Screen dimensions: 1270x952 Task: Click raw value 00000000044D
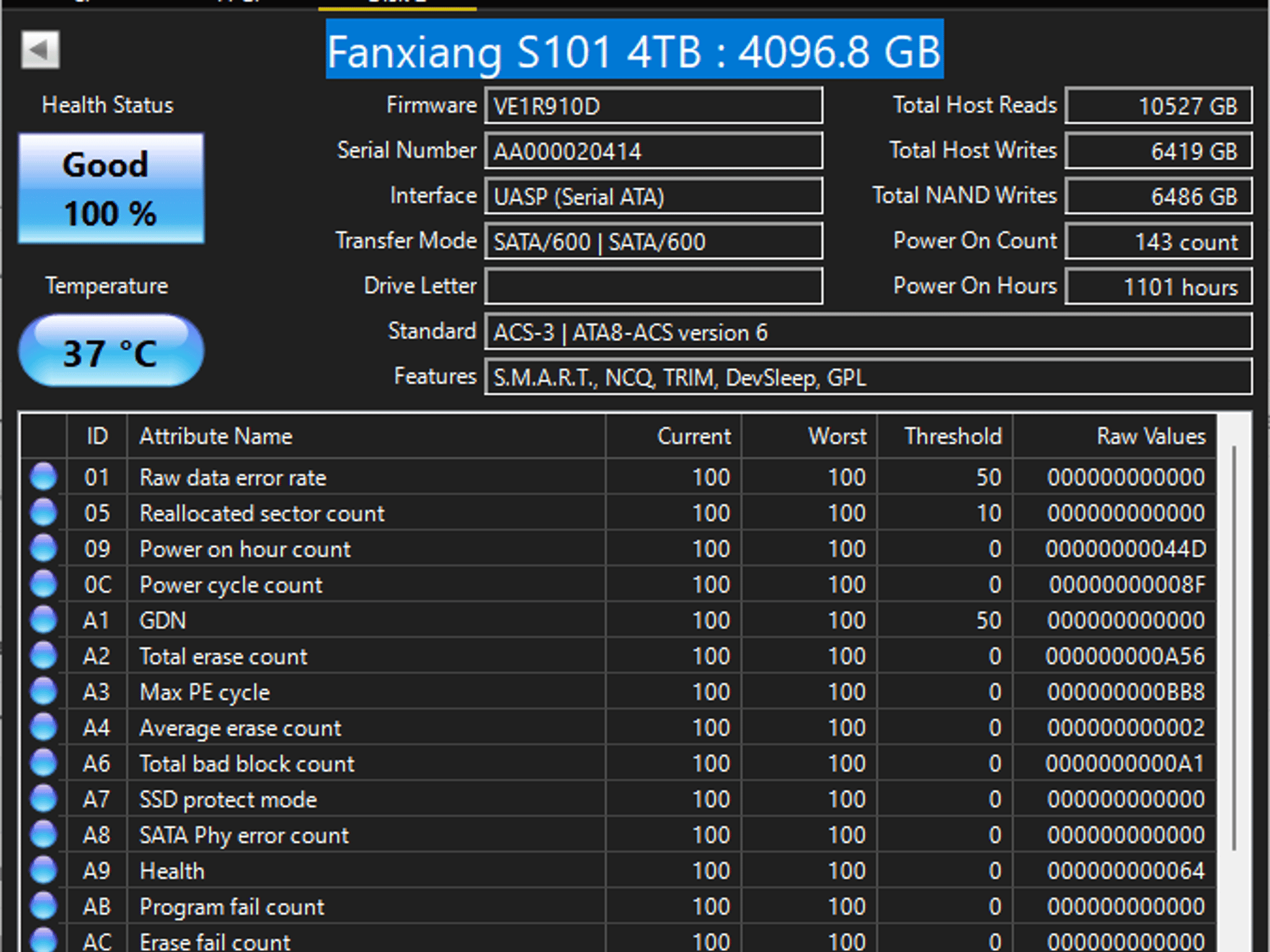coord(1126,549)
